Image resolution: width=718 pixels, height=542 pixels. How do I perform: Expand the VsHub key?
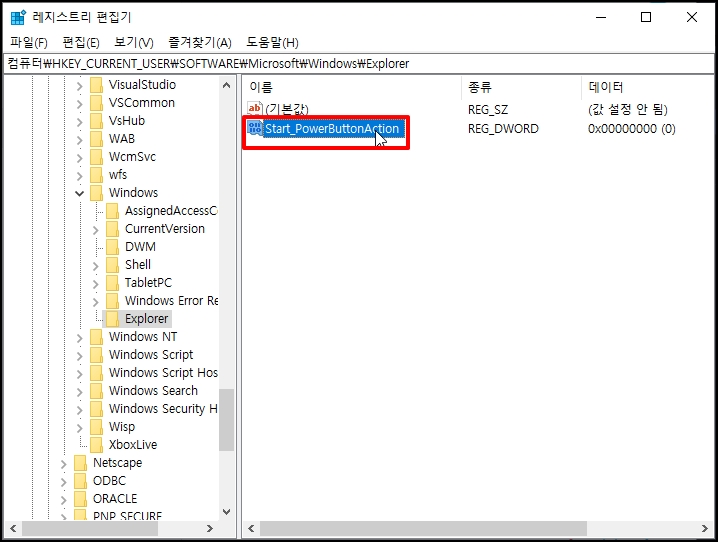tap(79, 121)
